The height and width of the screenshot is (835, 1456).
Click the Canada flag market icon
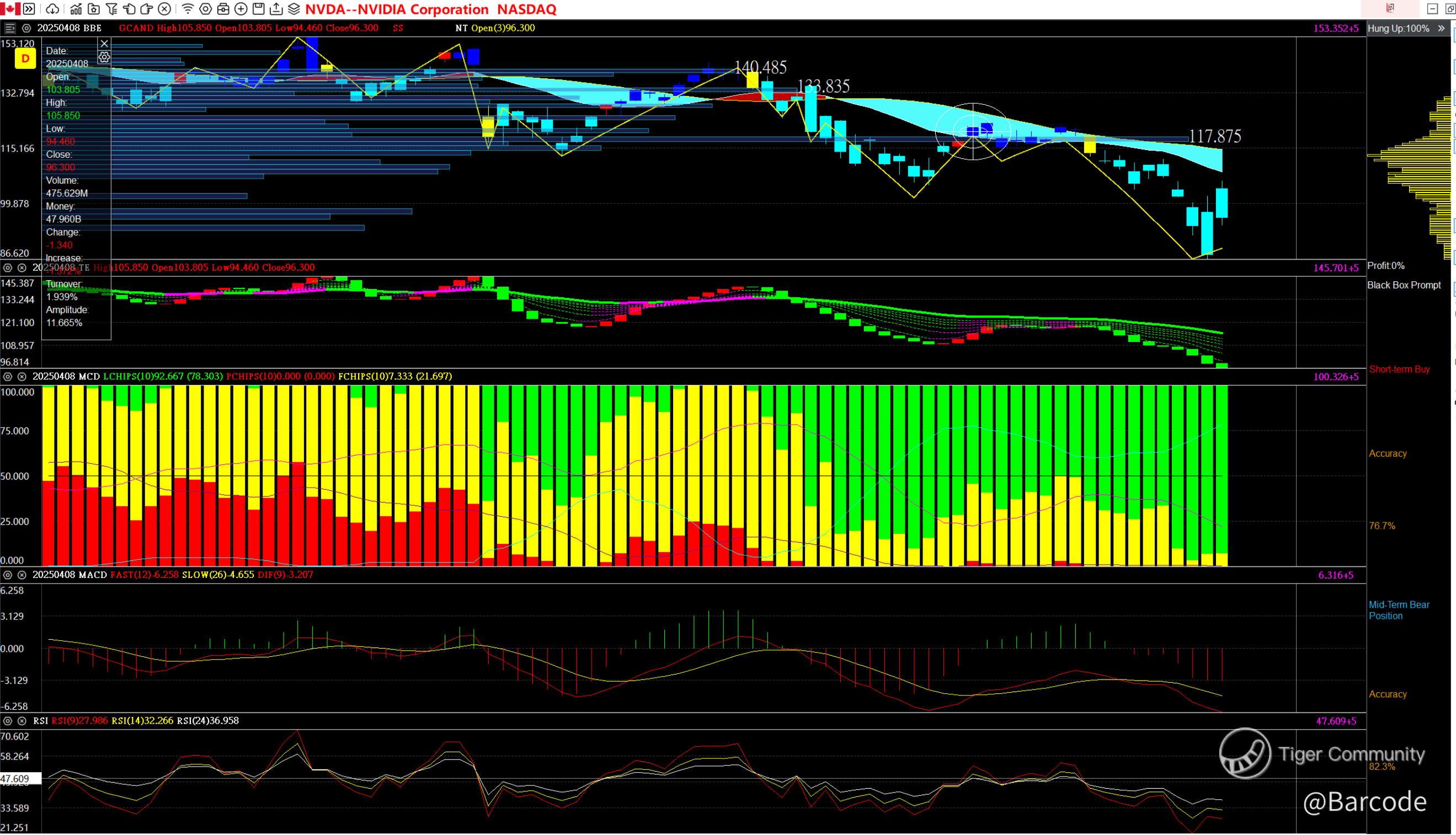click(10, 9)
